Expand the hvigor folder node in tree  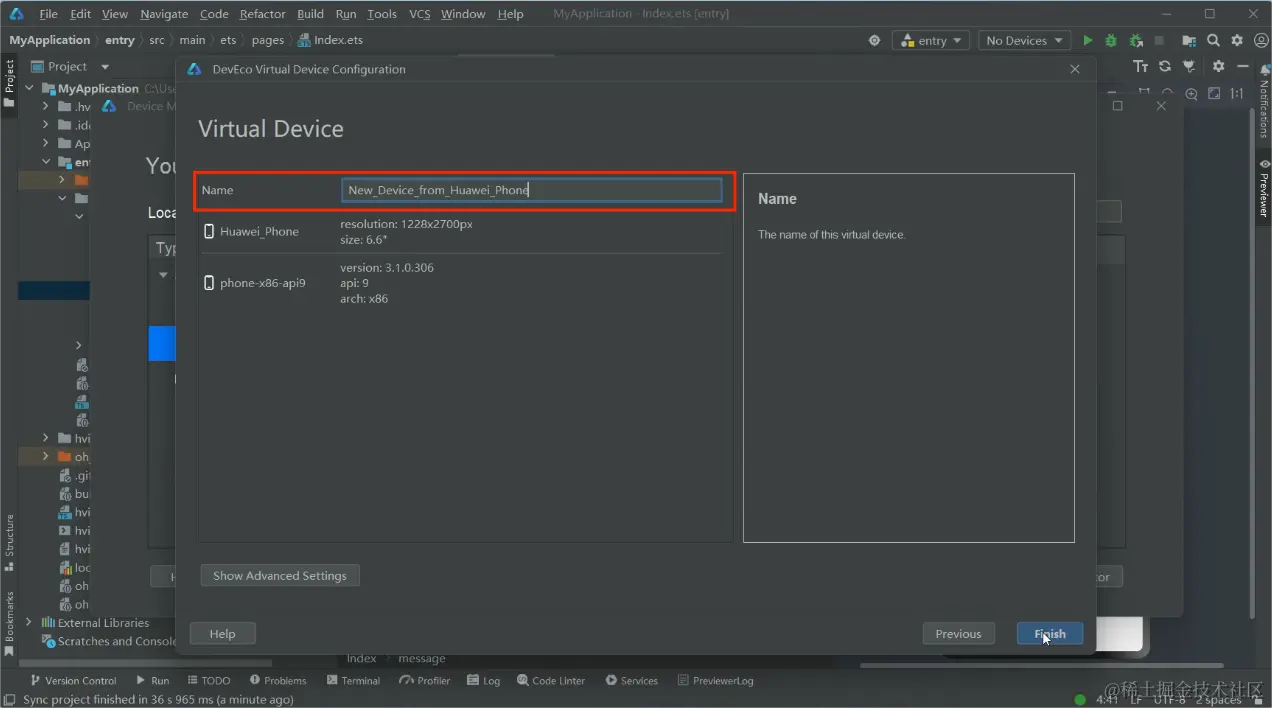[45, 438]
